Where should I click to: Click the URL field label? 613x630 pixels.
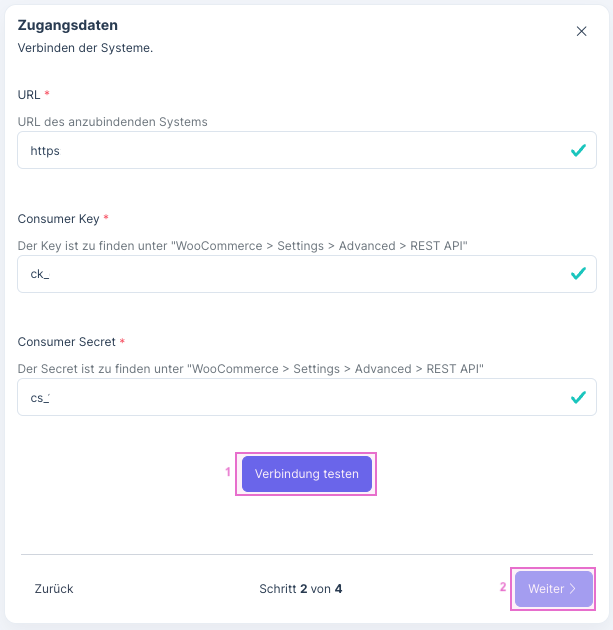tap(29, 94)
